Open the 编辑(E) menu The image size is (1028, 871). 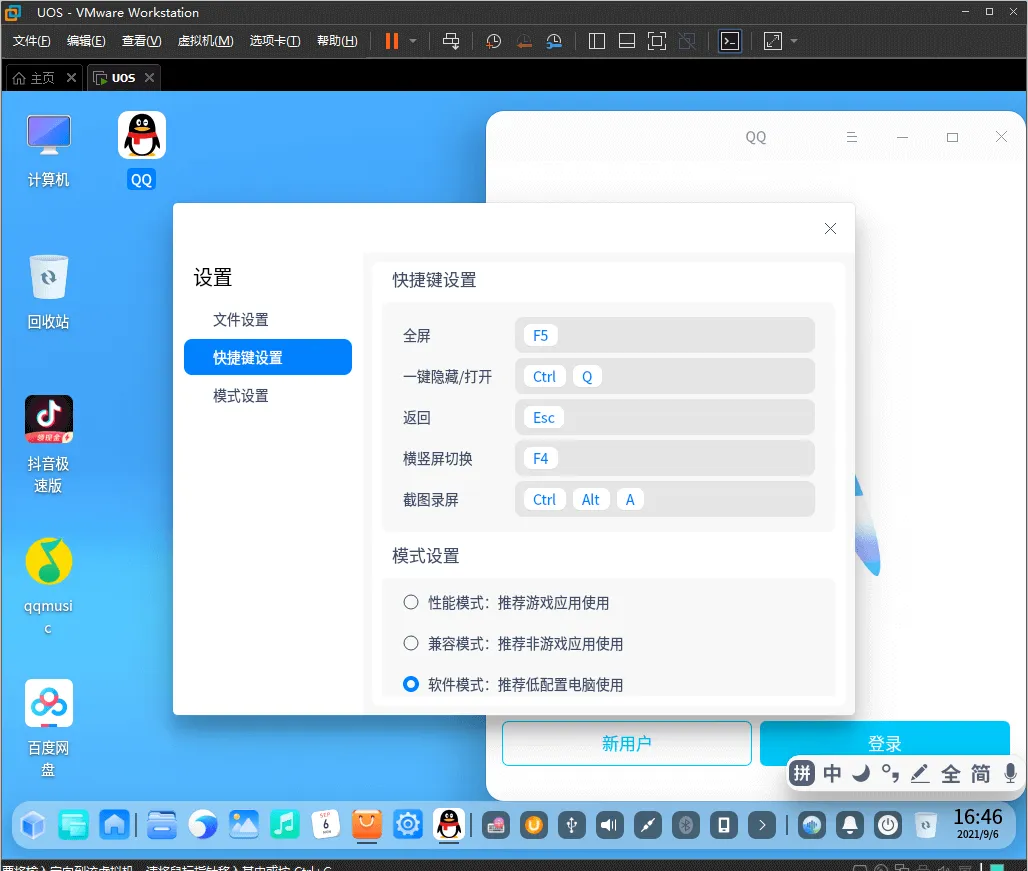[x=86, y=41]
